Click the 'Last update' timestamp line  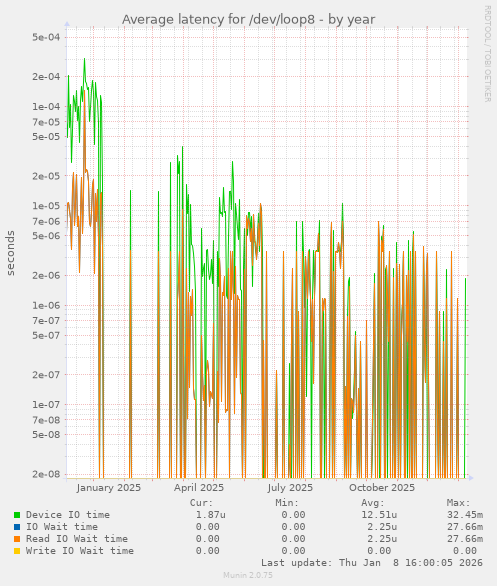[x=372, y=562]
